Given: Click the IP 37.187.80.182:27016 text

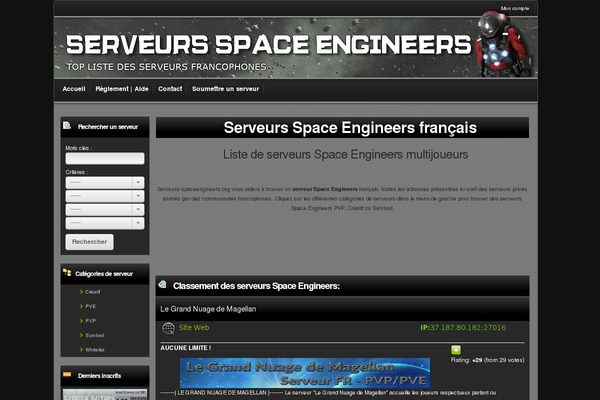Looking at the screenshot, I should 463,328.
